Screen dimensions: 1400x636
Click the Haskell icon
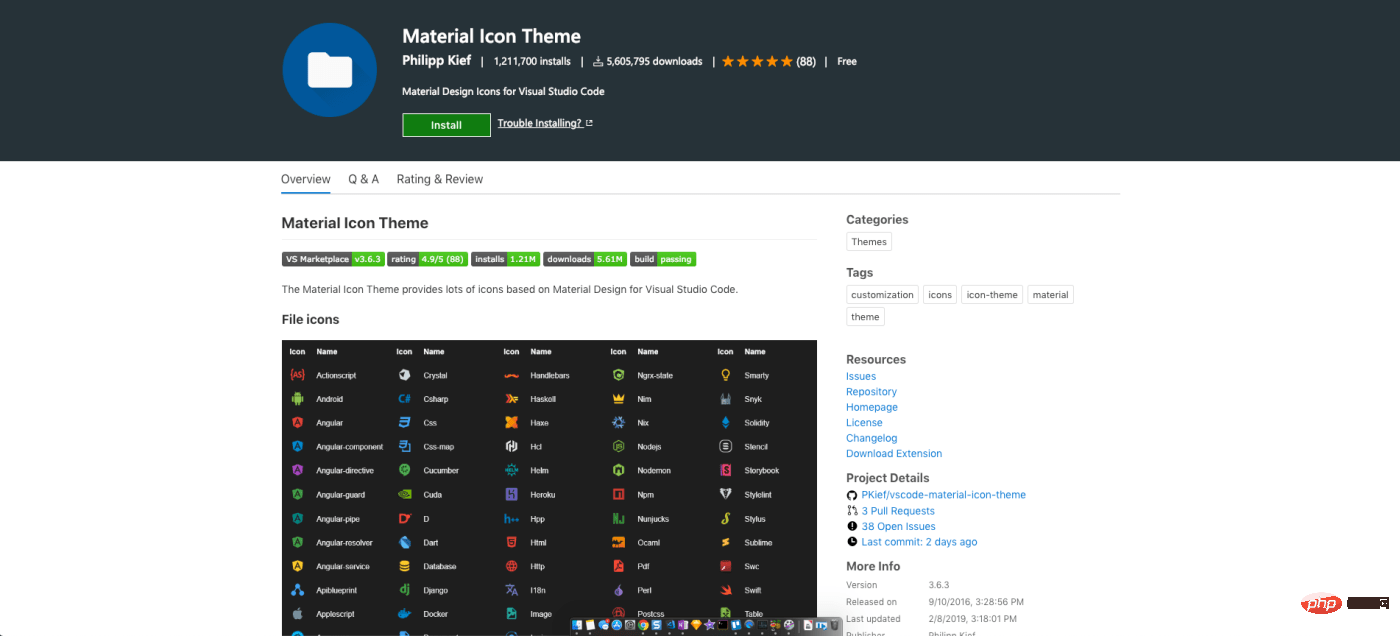click(511, 399)
